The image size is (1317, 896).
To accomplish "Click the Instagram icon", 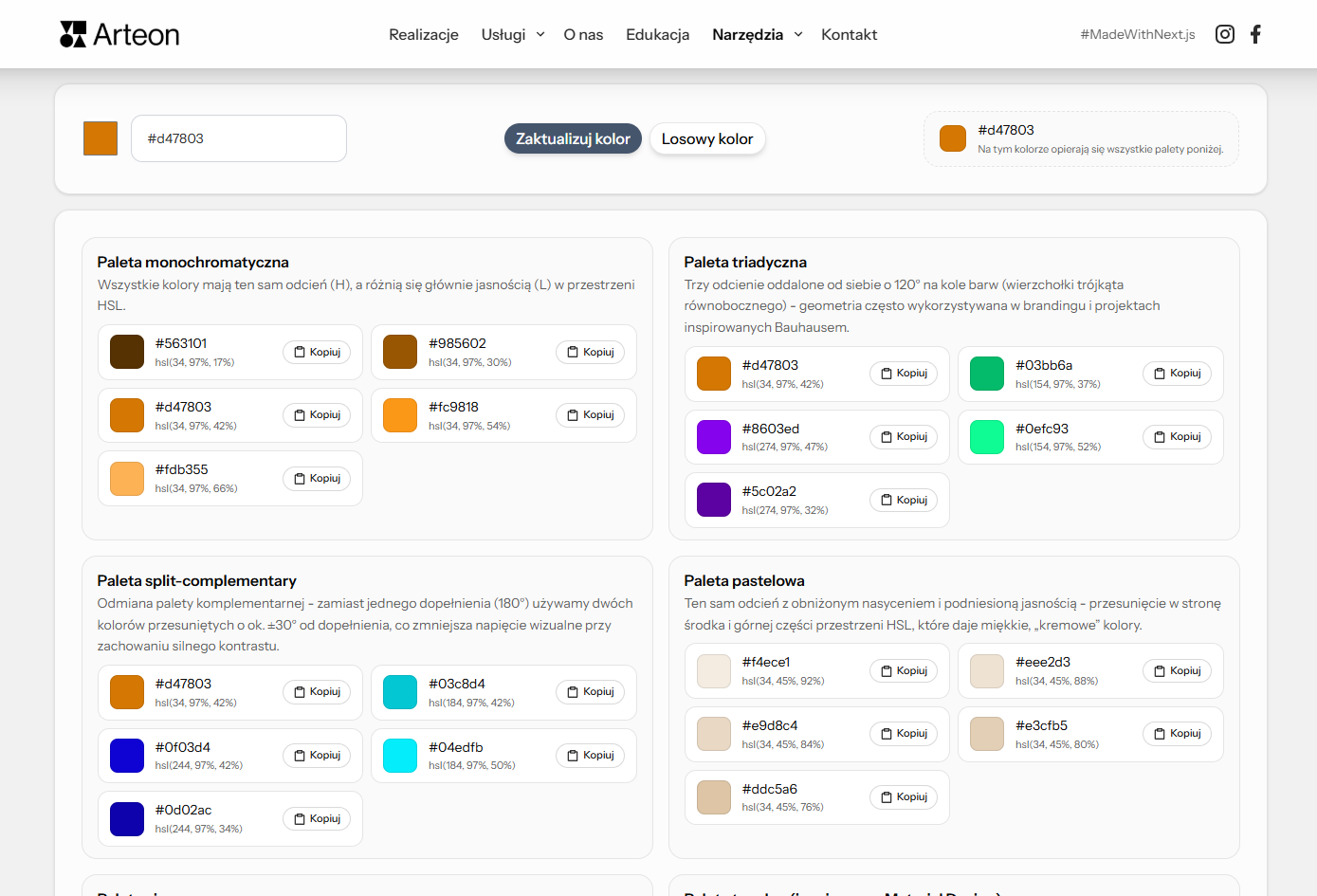I will [1224, 34].
